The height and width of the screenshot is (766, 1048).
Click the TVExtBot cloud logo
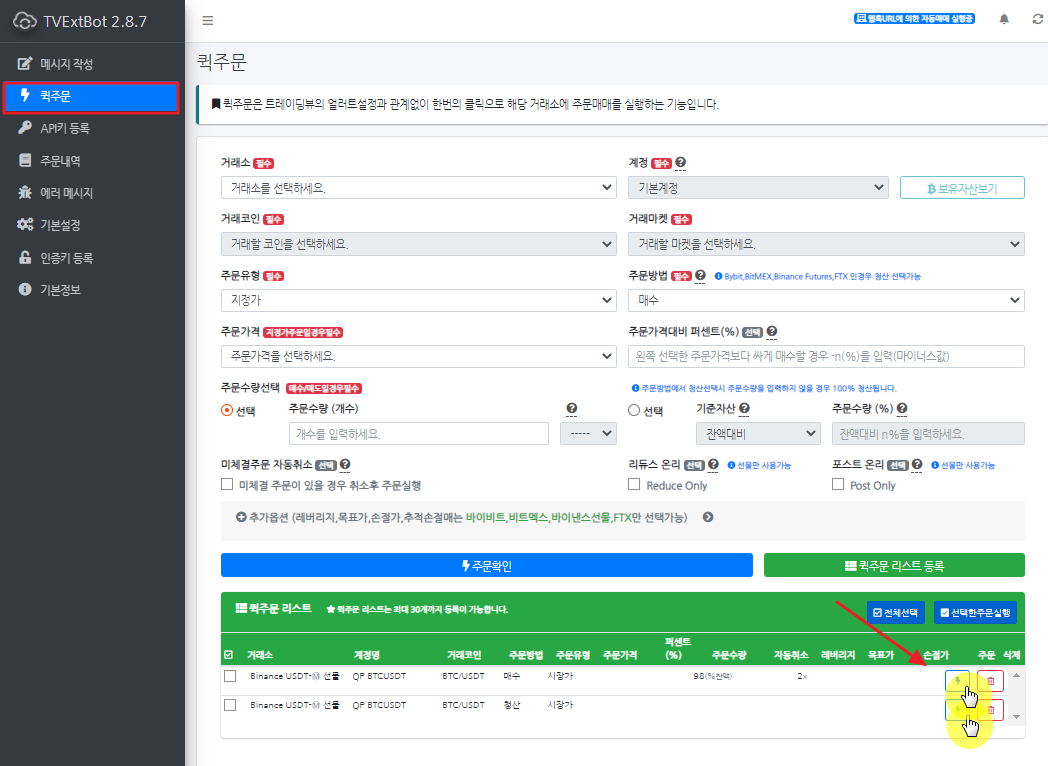click(25, 20)
